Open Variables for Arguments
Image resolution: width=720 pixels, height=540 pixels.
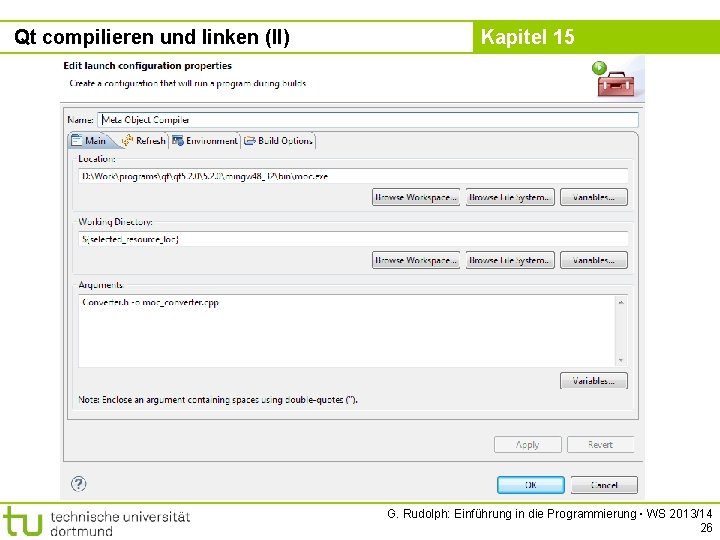click(594, 381)
